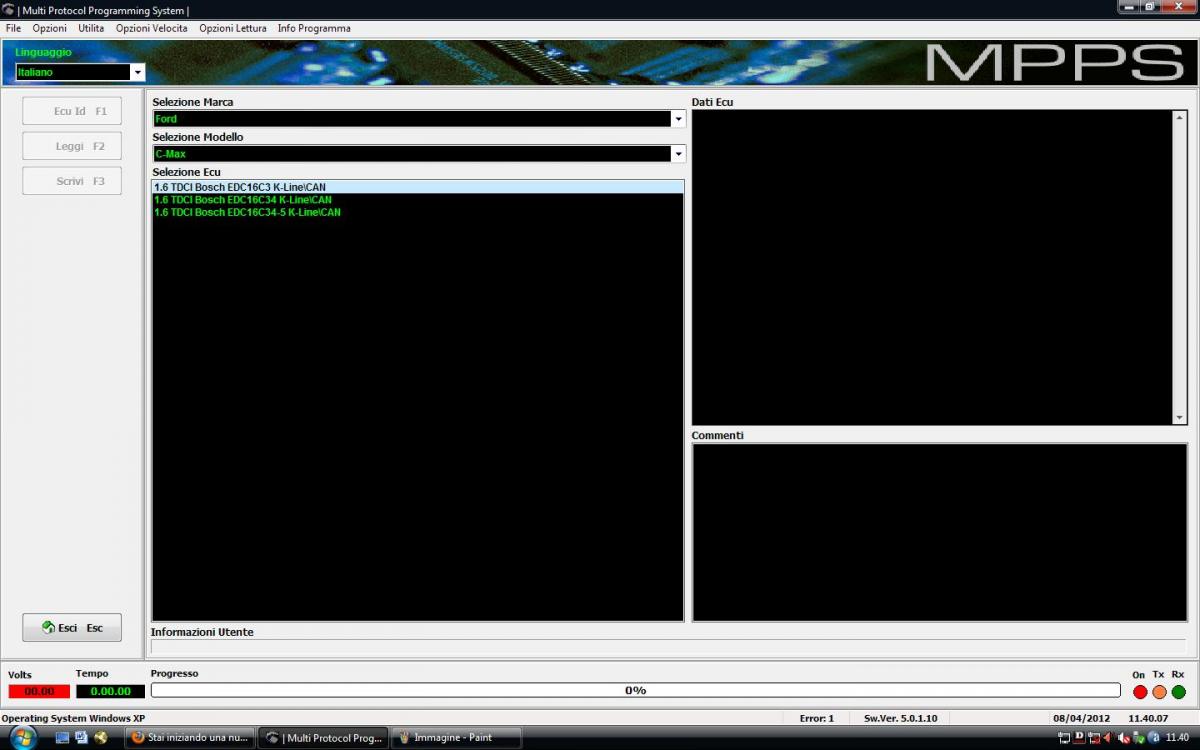This screenshot has height=750, width=1200.
Task: Click Multi Protocol Prog taskbar button
Action: (x=323, y=738)
